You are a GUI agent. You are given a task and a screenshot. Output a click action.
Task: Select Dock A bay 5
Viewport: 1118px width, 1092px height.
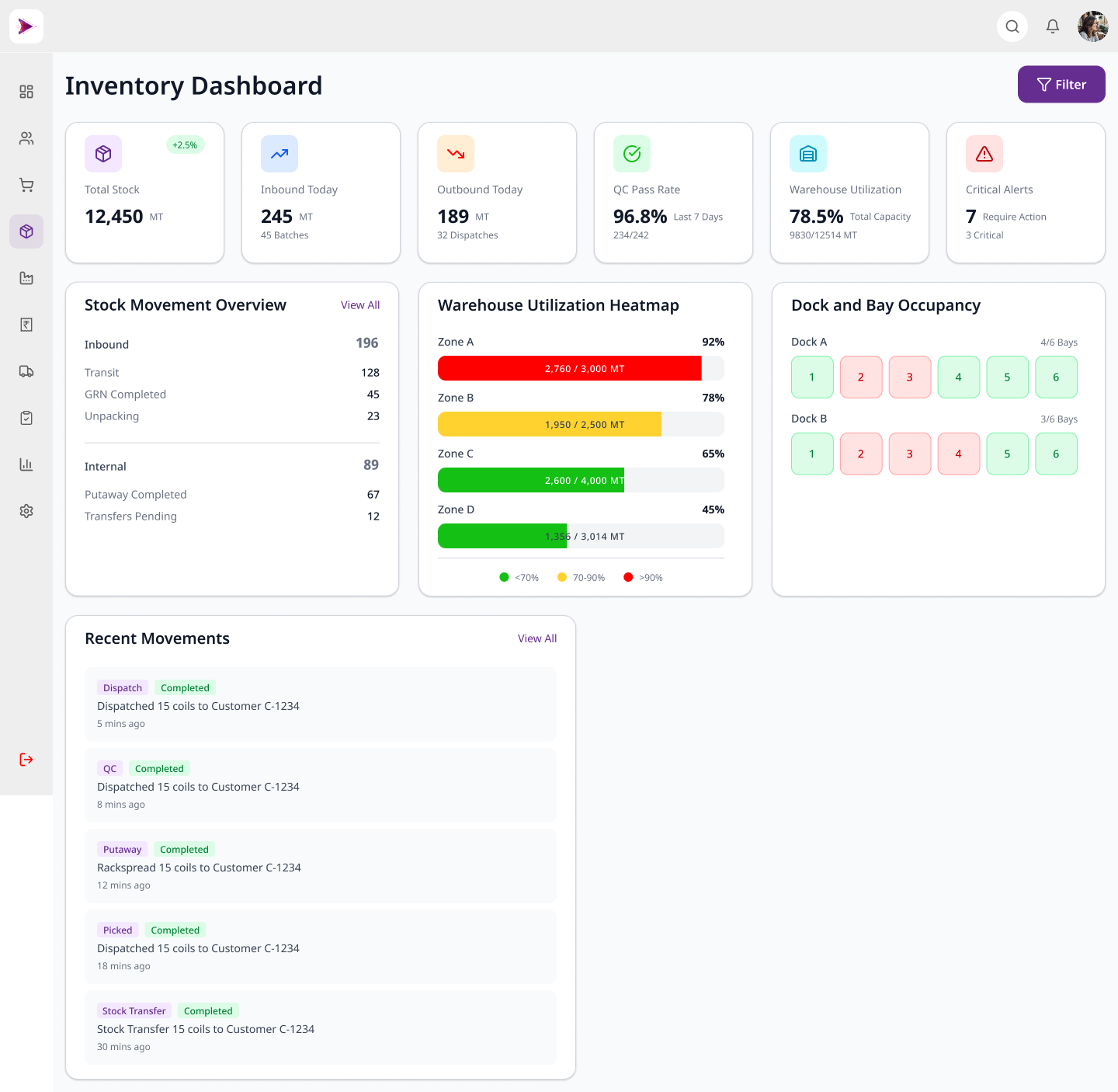pos(1008,377)
